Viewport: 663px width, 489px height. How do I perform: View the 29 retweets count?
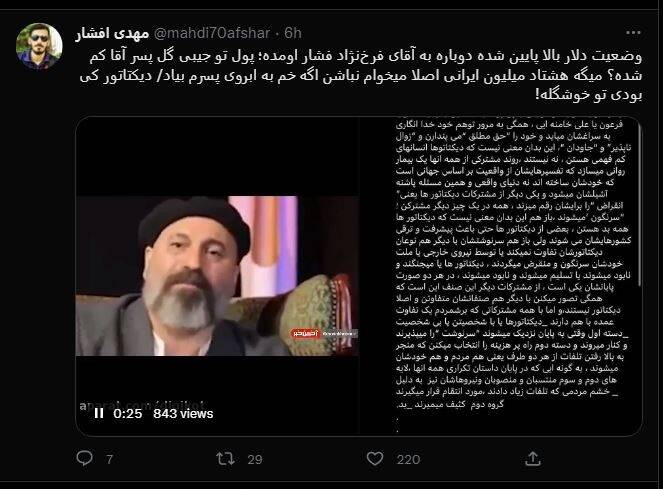(x=255, y=459)
